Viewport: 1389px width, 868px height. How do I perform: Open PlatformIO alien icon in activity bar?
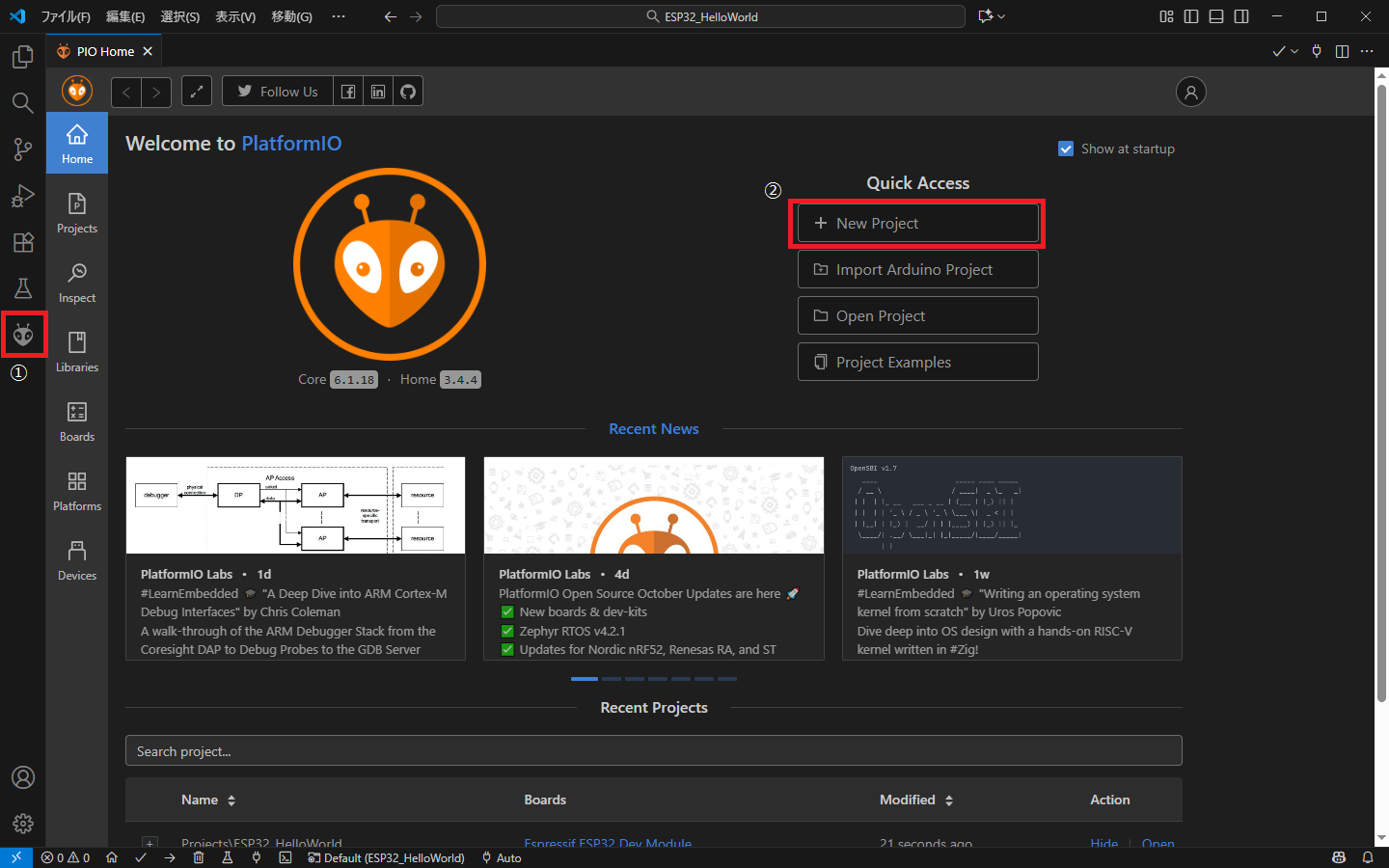[23, 335]
